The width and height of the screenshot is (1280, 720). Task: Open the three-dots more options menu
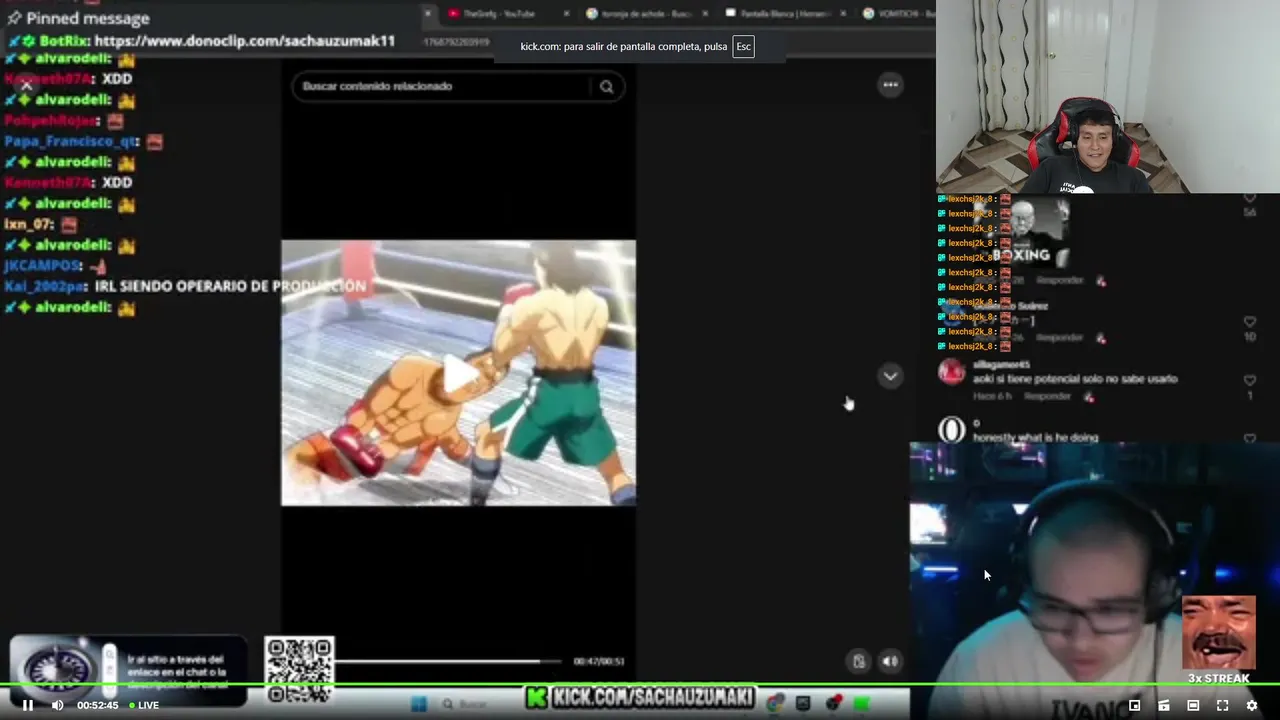(890, 85)
